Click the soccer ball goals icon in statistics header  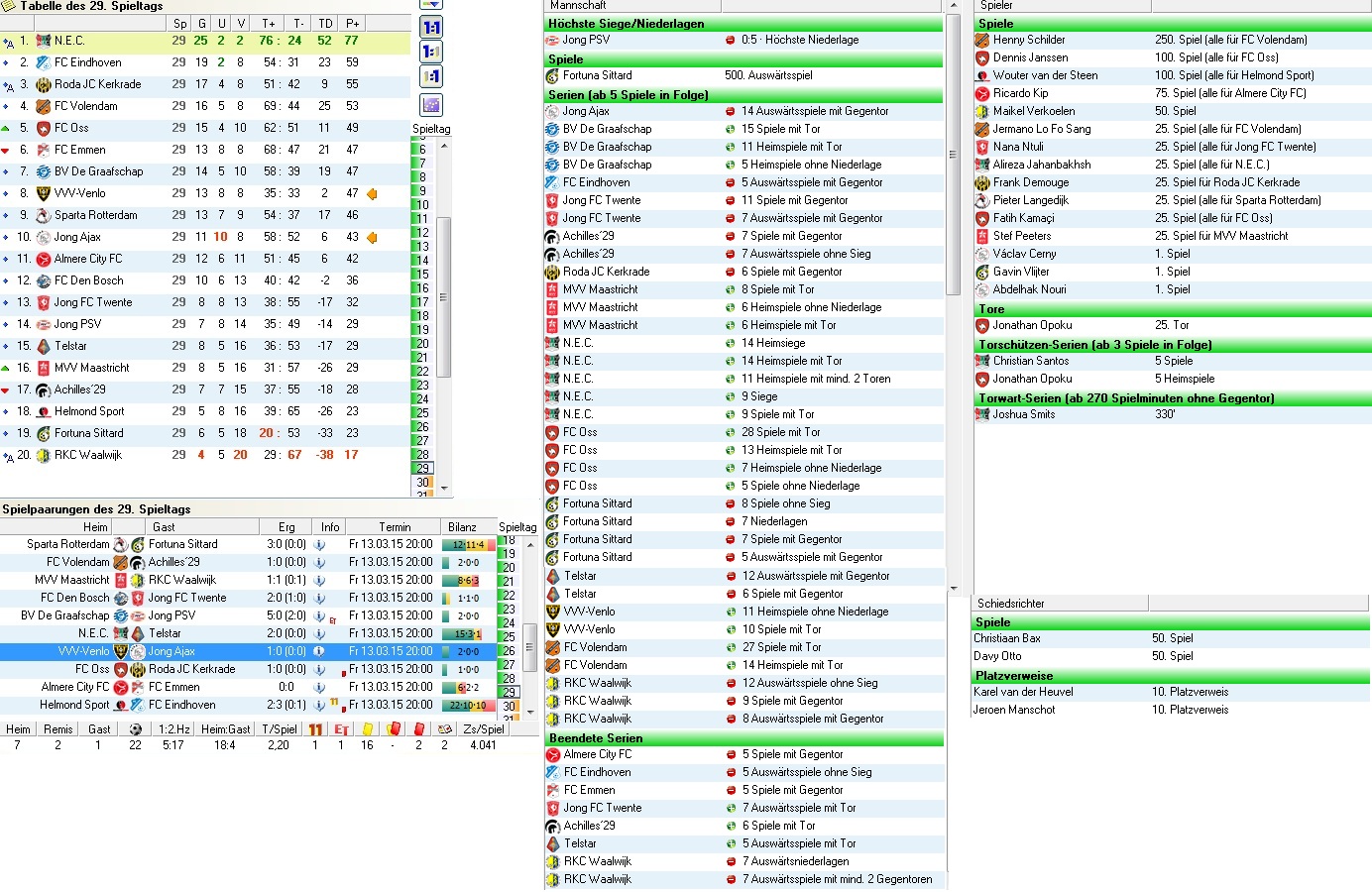pos(136,729)
